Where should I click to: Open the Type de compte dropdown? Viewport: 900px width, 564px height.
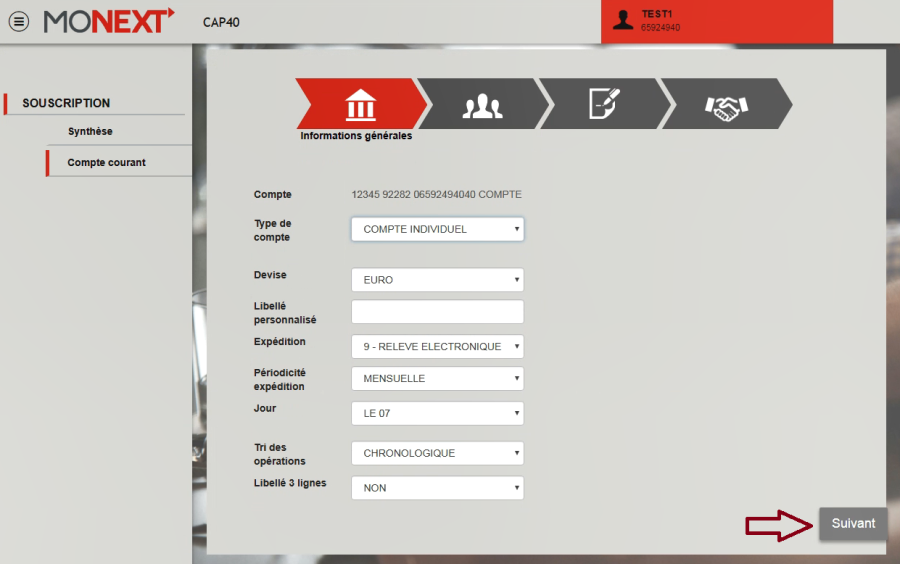tap(437, 229)
